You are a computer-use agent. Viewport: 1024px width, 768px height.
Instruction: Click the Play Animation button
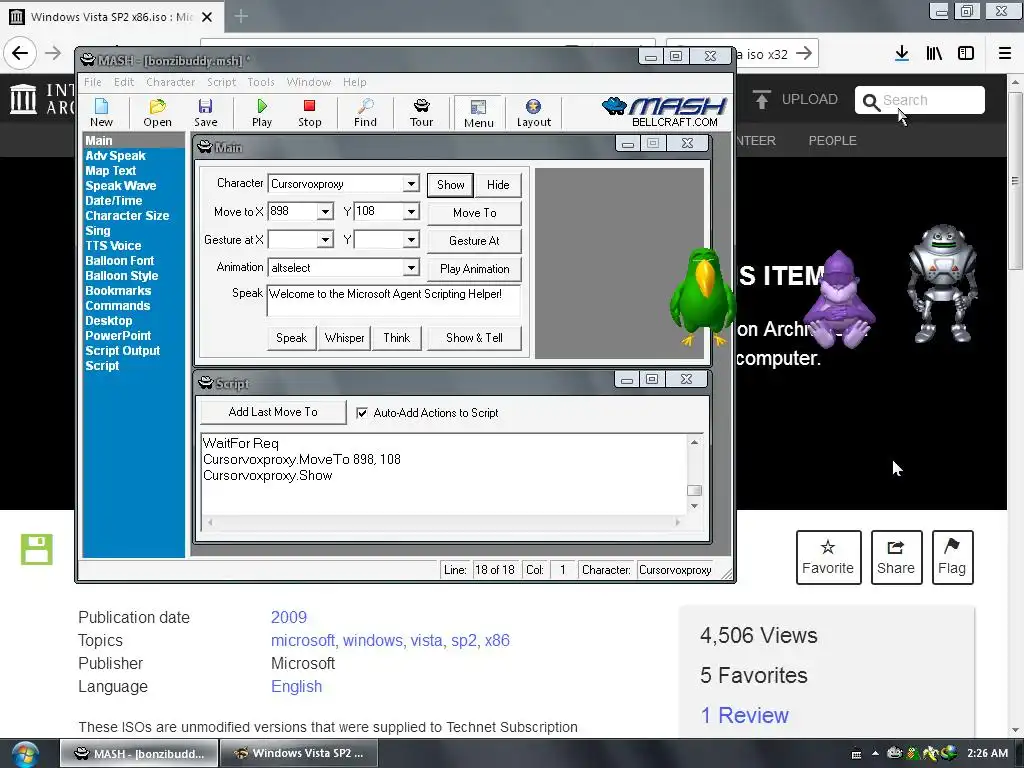click(x=475, y=269)
